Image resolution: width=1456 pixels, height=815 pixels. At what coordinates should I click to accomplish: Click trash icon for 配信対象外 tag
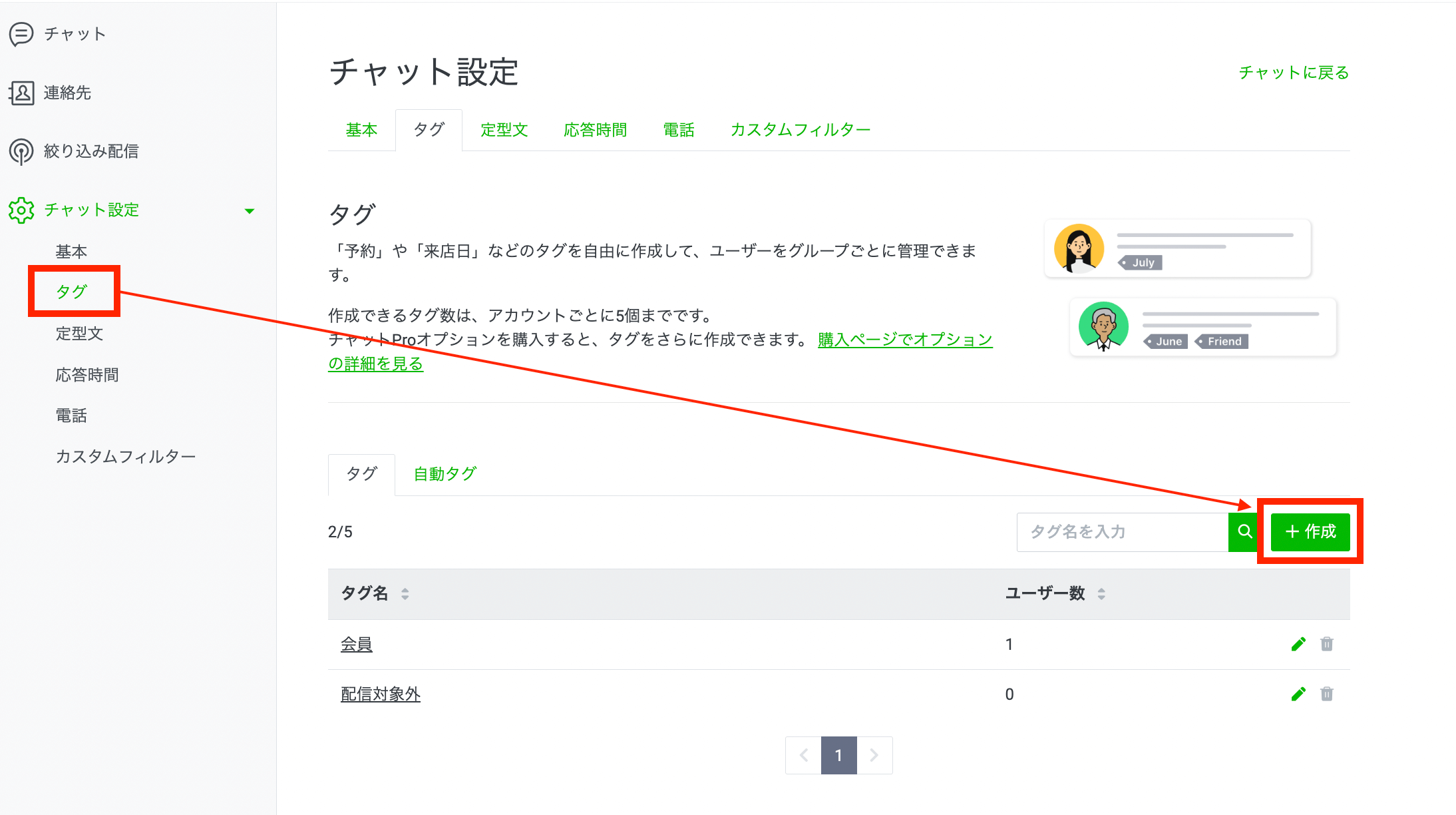click(1327, 694)
